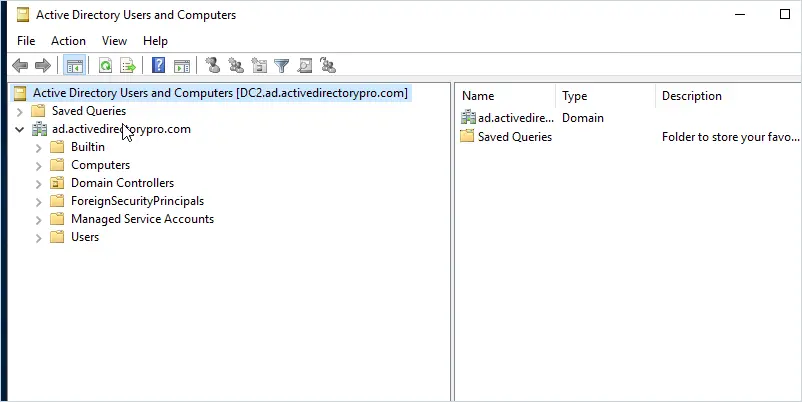The height and width of the screenshot is (402, 802).
Task: Select the Computers tree item
Action: [100, 165]
